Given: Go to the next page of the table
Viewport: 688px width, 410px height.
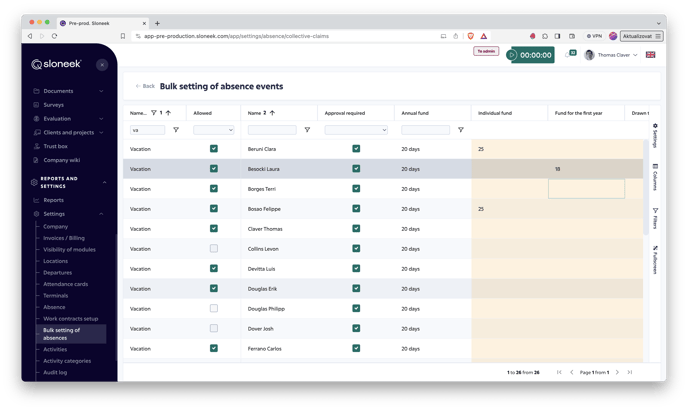Looking at the screenshot, I should click(617, 372).
